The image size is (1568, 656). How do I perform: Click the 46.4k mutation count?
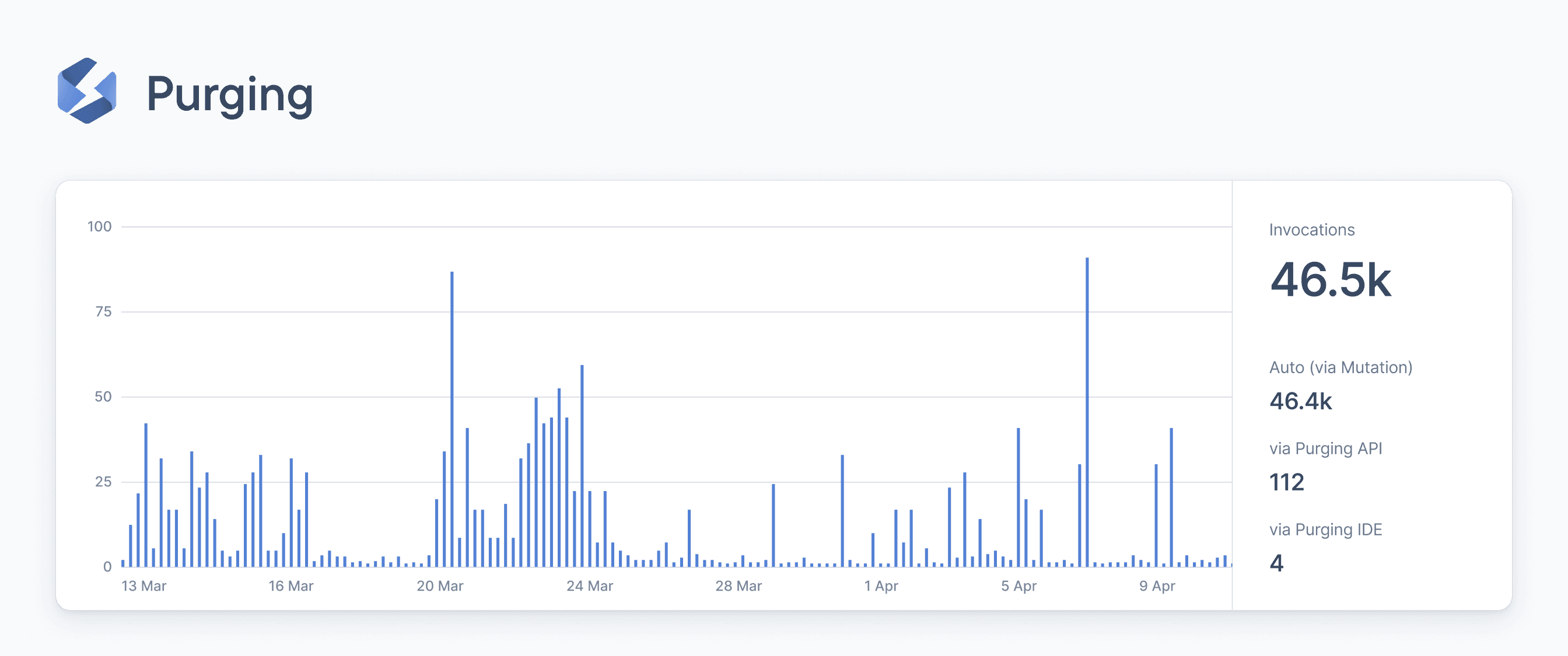tap(1300, 402)
